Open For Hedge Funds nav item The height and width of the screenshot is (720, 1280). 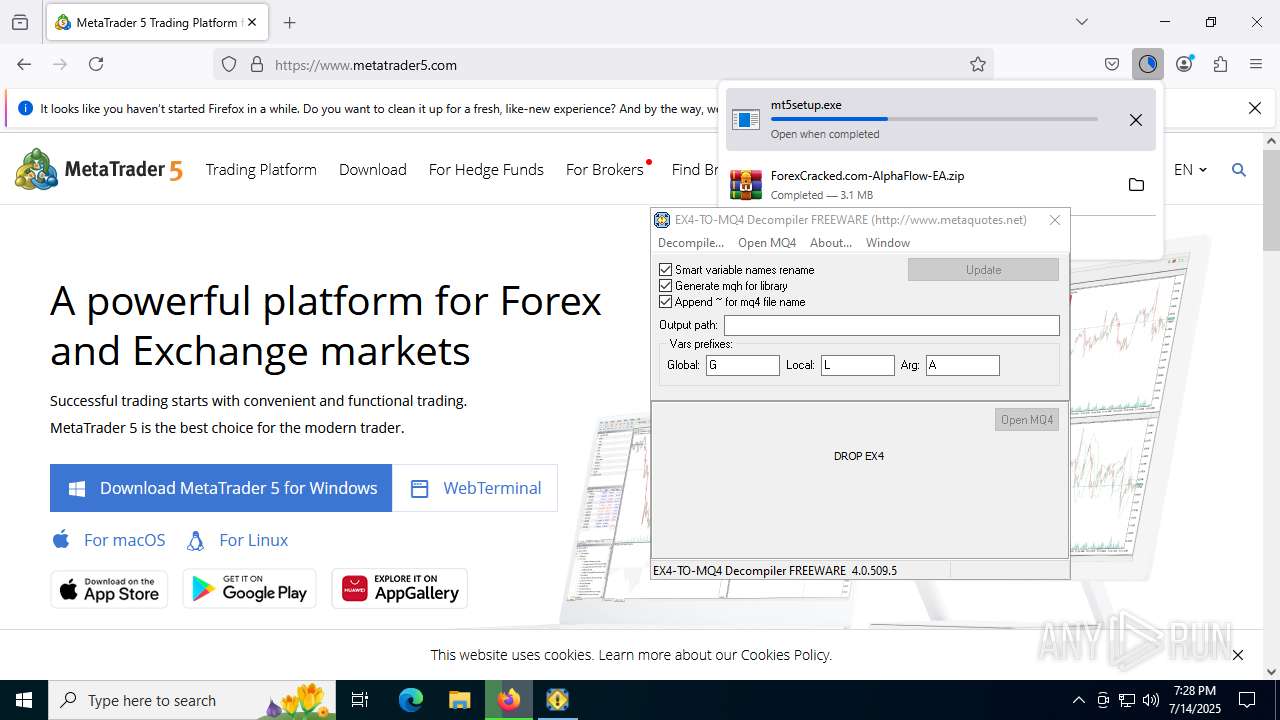[x=486, y=170]
